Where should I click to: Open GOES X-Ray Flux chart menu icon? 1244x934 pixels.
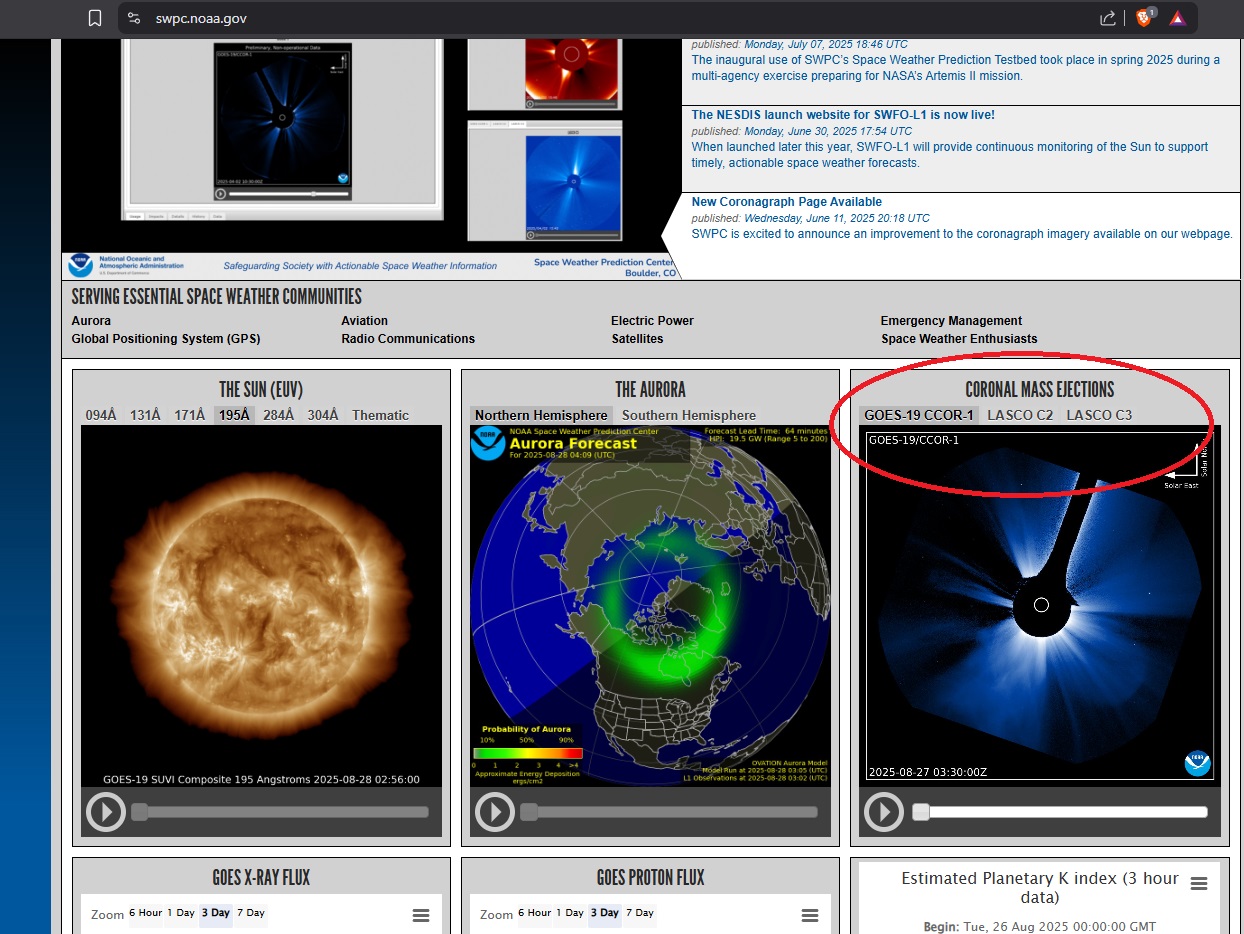tap(421, 915)
